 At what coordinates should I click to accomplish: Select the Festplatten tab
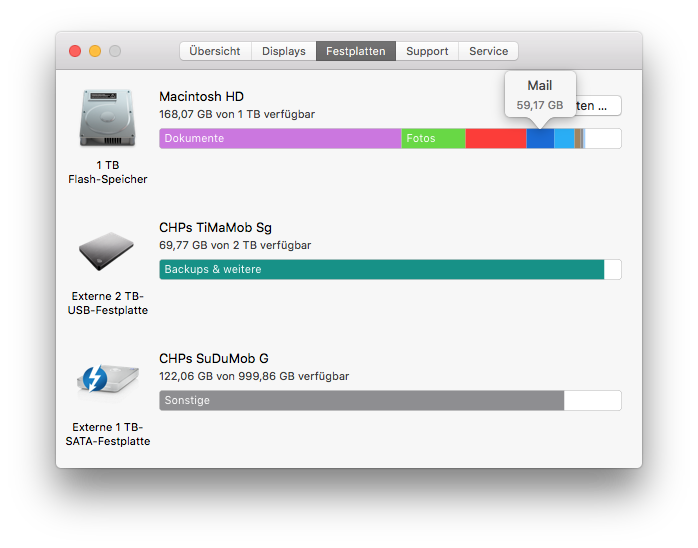pos(356,51)
